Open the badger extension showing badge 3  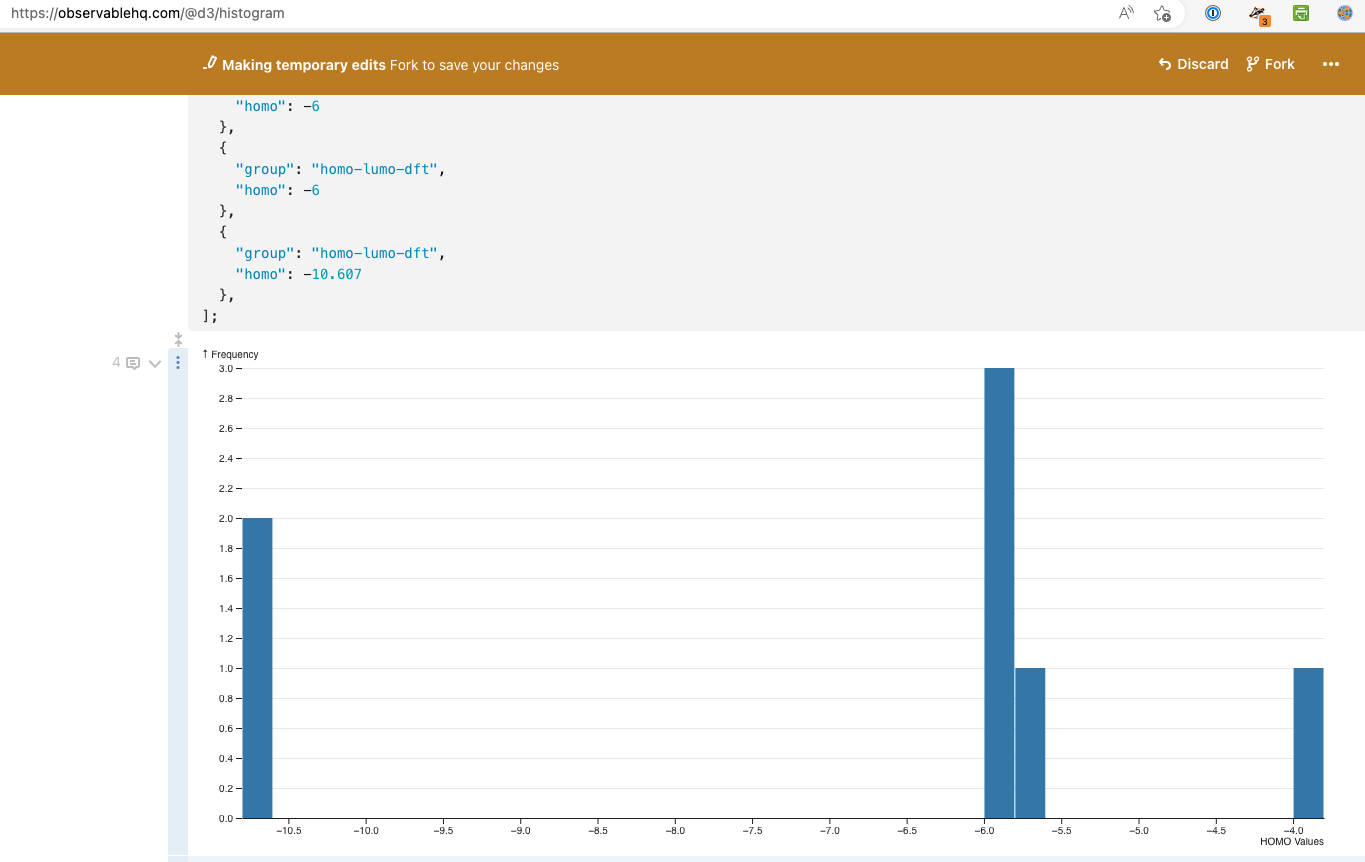pos(1260,14)
